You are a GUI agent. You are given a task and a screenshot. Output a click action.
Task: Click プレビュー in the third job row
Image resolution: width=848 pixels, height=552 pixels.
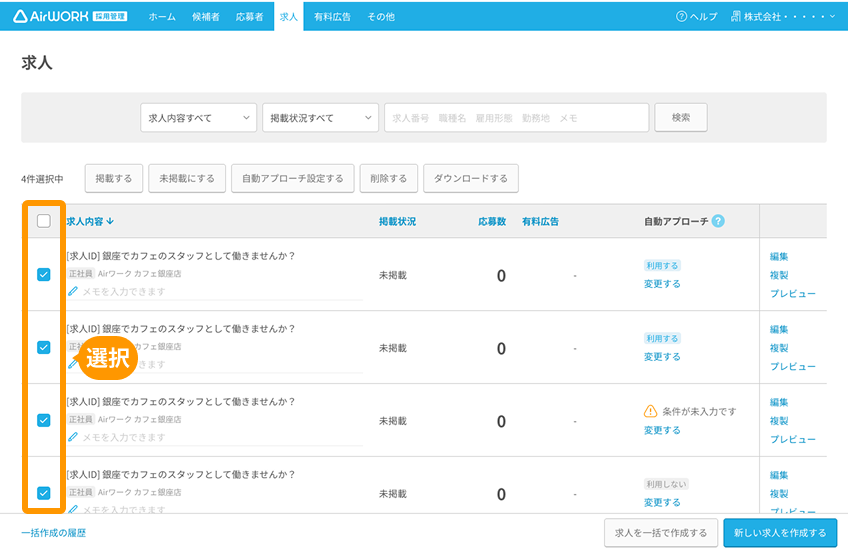pyautogui.click(x=793, y=440)
